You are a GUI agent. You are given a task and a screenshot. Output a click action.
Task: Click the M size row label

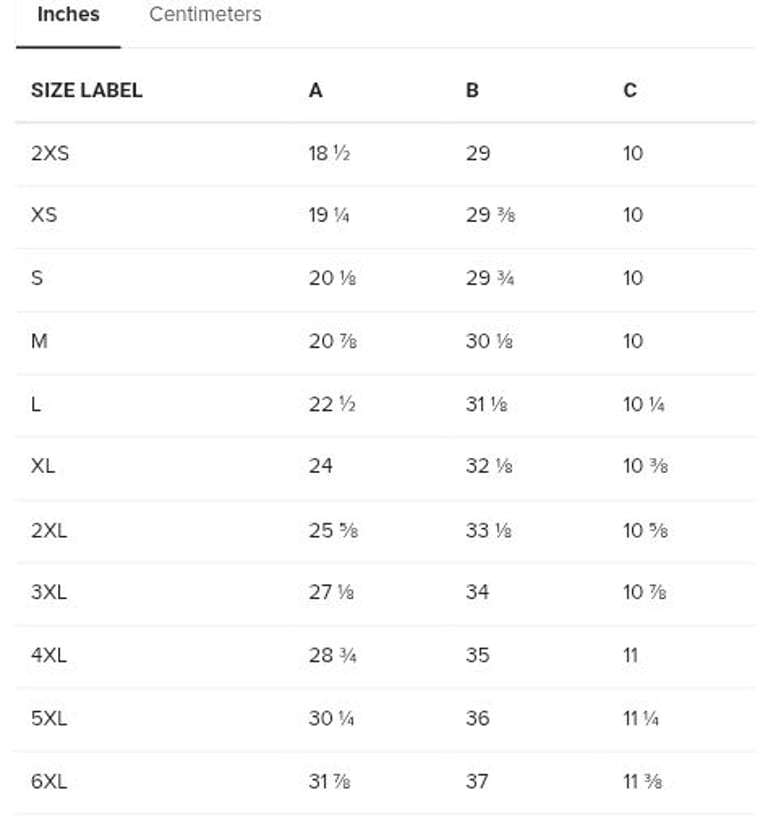39,341
